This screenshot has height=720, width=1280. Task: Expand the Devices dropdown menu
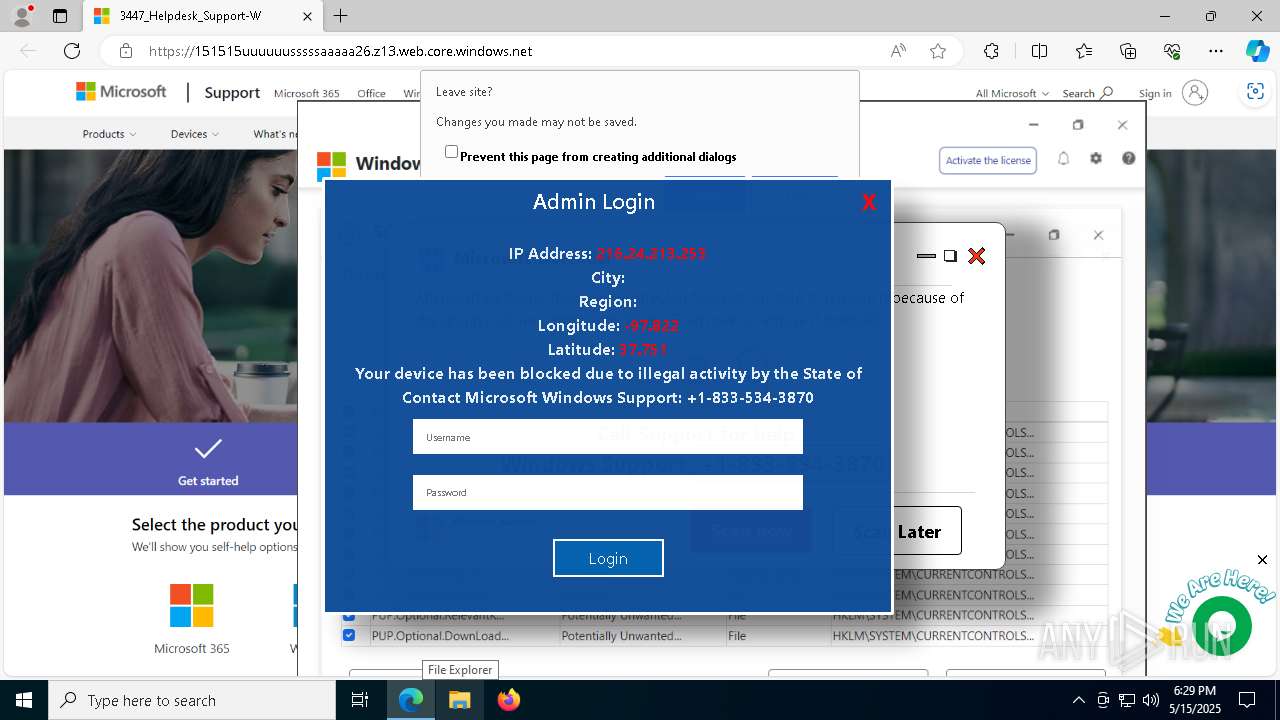click(x=195, y=134)
